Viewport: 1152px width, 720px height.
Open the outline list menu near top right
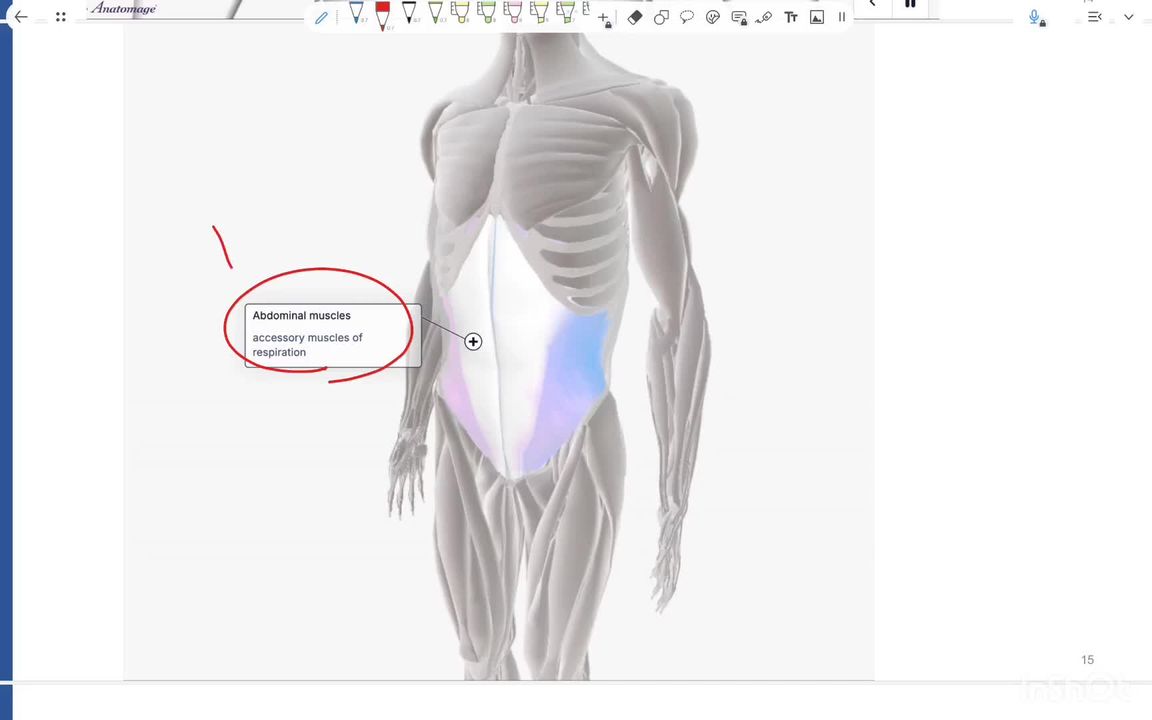(x=1095, y=17)
